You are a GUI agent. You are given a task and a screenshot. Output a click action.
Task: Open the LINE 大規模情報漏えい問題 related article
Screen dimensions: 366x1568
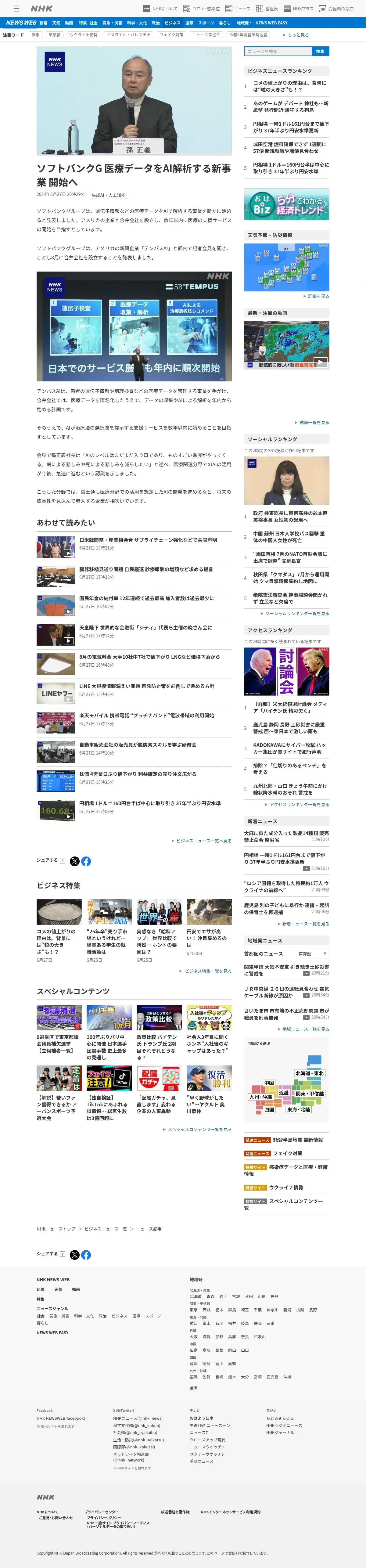click(x=146, y=686)
